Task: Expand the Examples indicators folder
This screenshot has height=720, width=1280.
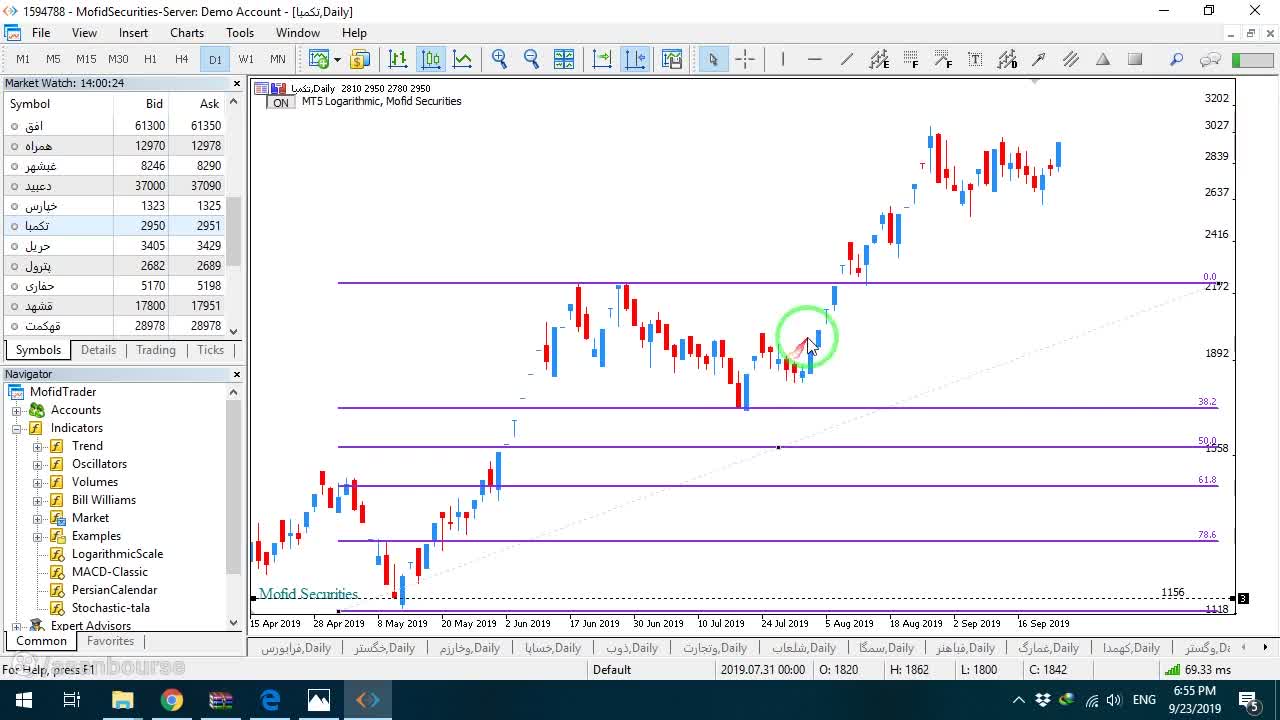Action: coord(38,536)
